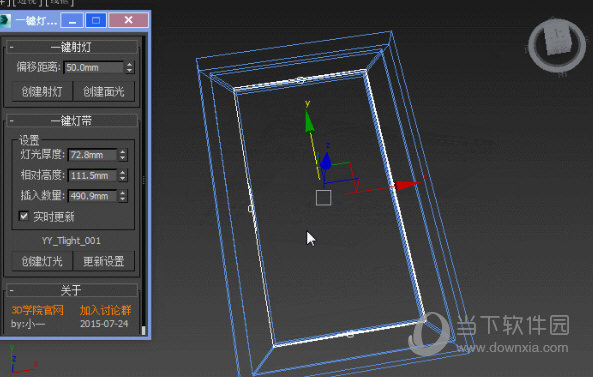
Task: Collapse the 一键灯带 rollout
Action: click(12, 121)
